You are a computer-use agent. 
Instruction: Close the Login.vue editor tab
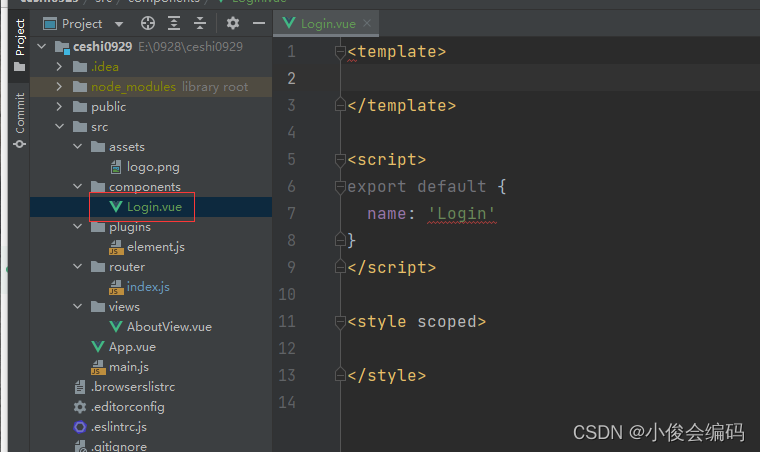pyautogui.click(x=367, y=23)
